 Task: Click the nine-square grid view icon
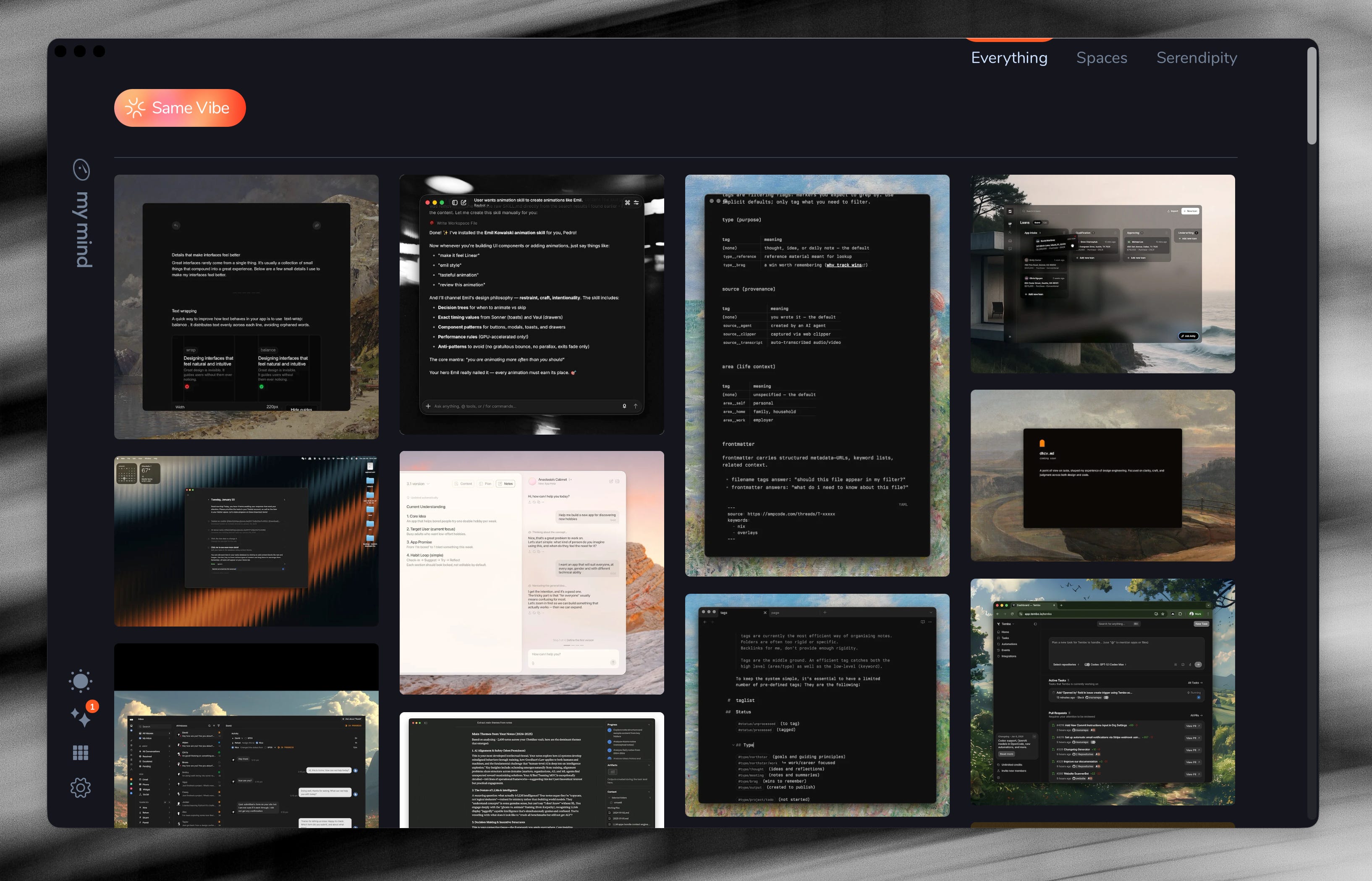pos(81,753)
